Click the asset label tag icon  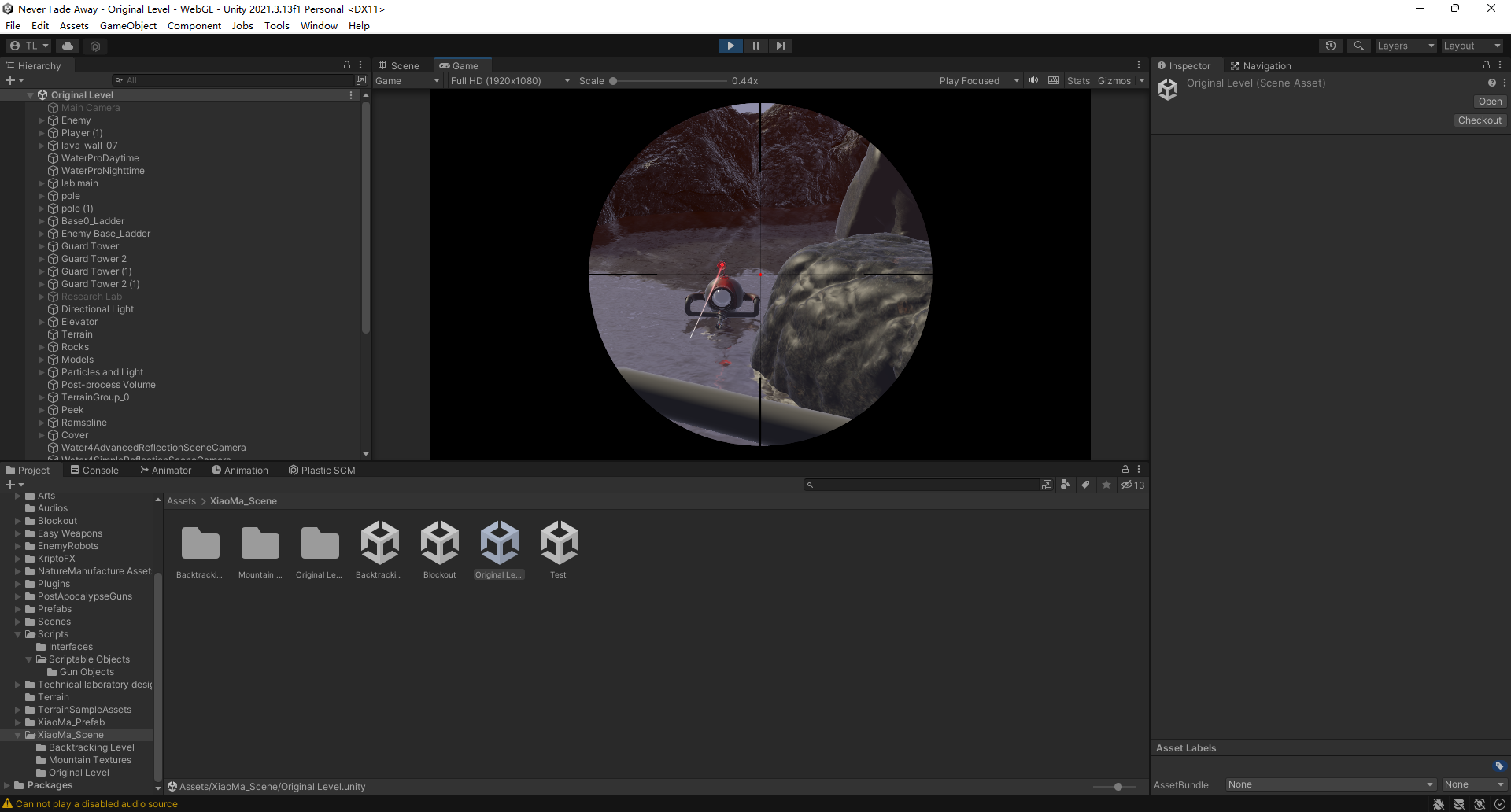(1498, 766)
